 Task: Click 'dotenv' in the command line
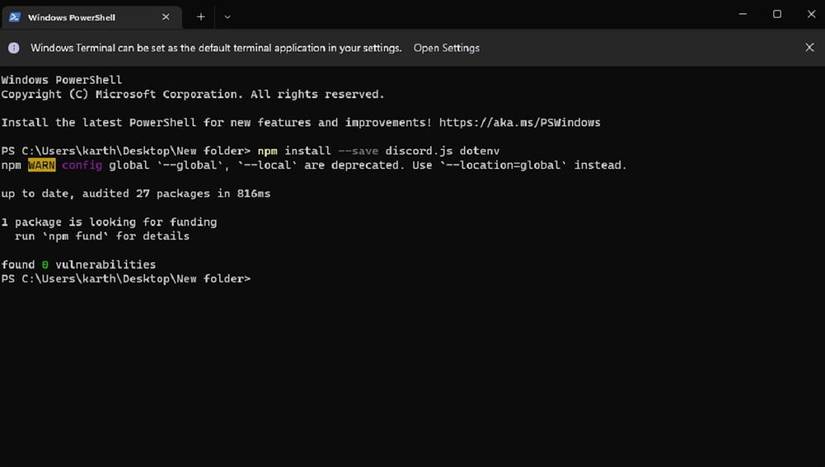(479, 151)
